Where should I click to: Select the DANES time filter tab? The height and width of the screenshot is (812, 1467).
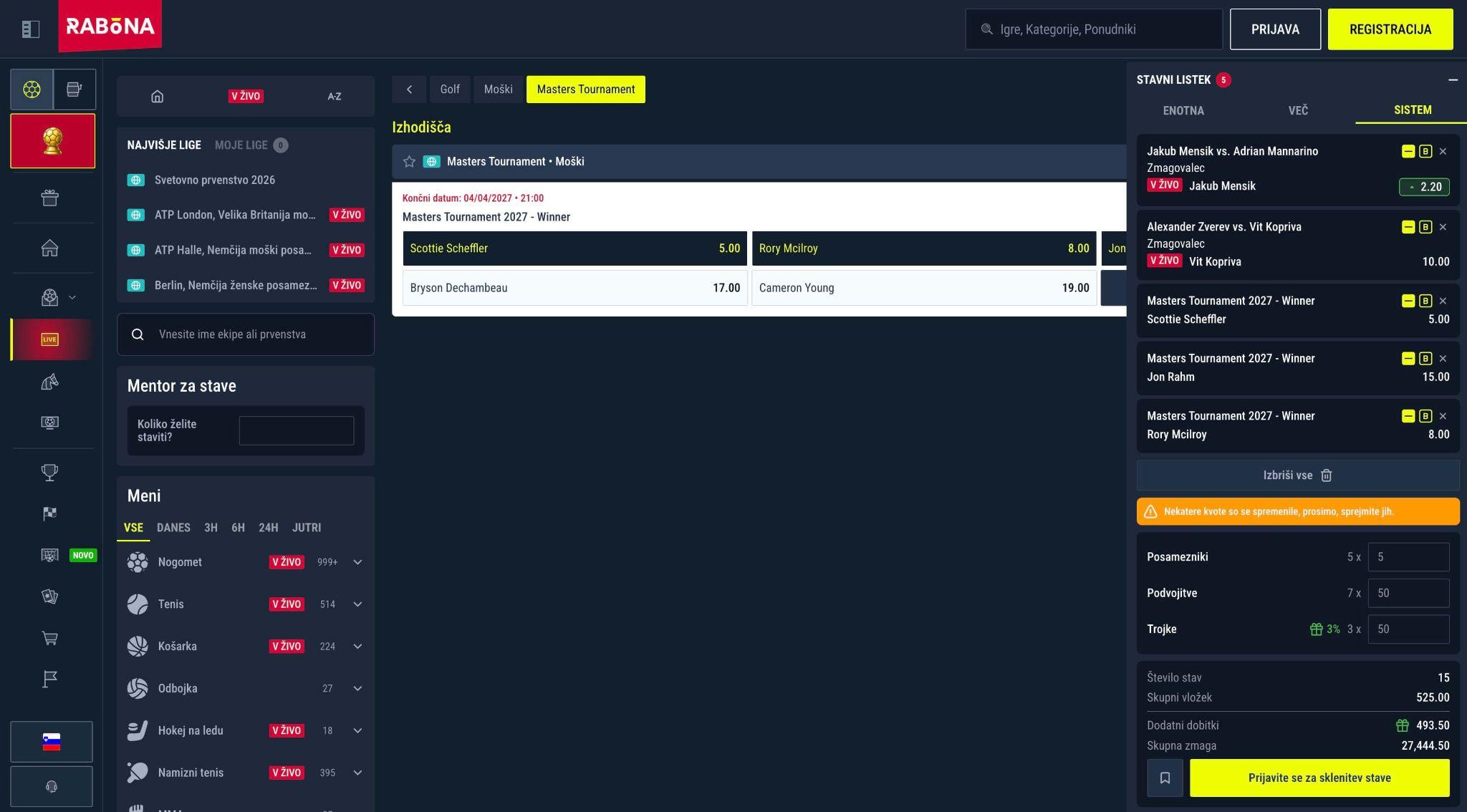pos(173,528)
